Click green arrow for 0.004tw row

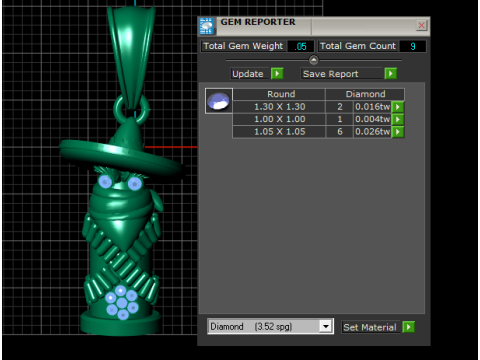click(398, 119)
